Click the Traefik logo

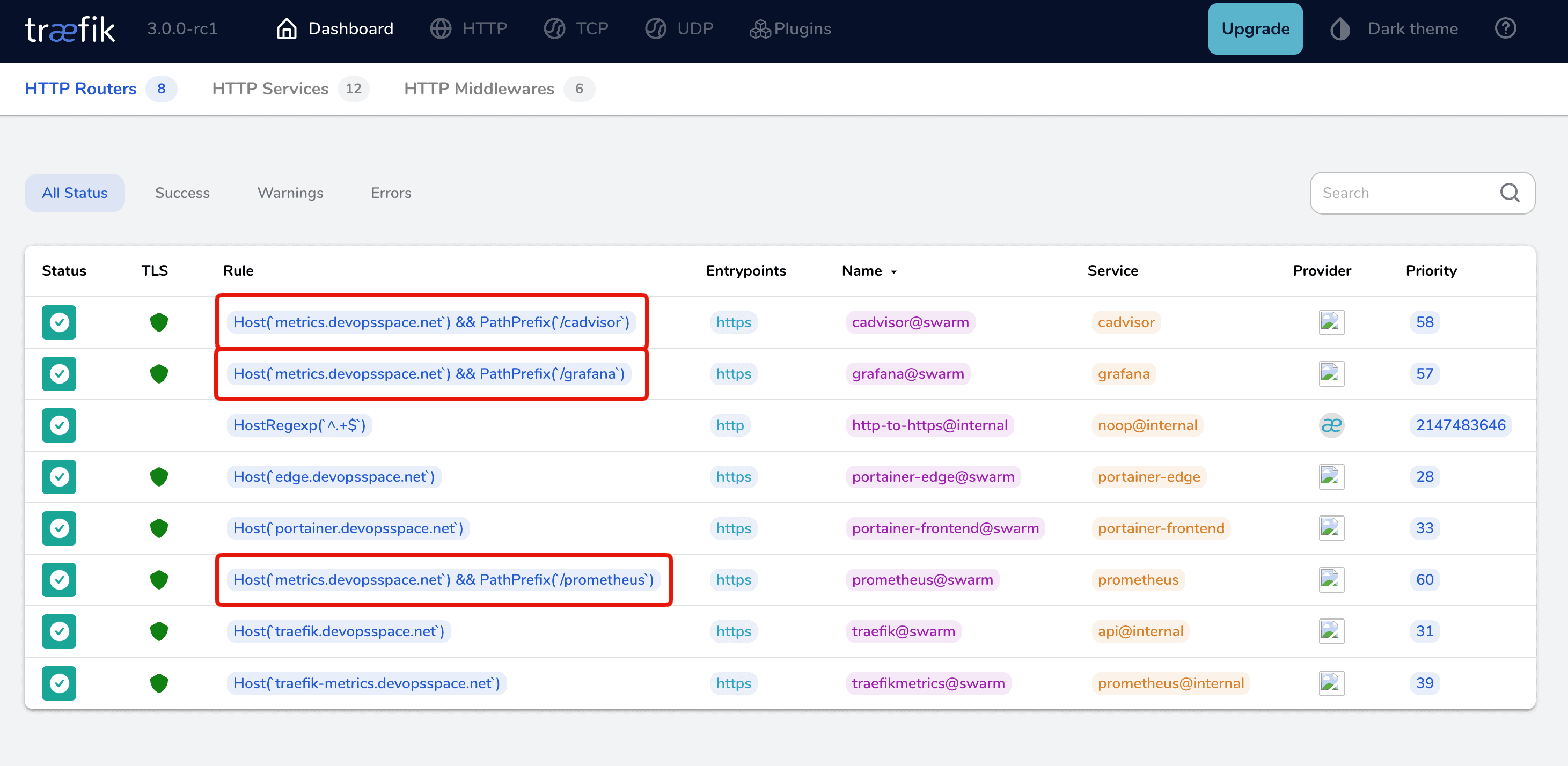click(69, 29)
